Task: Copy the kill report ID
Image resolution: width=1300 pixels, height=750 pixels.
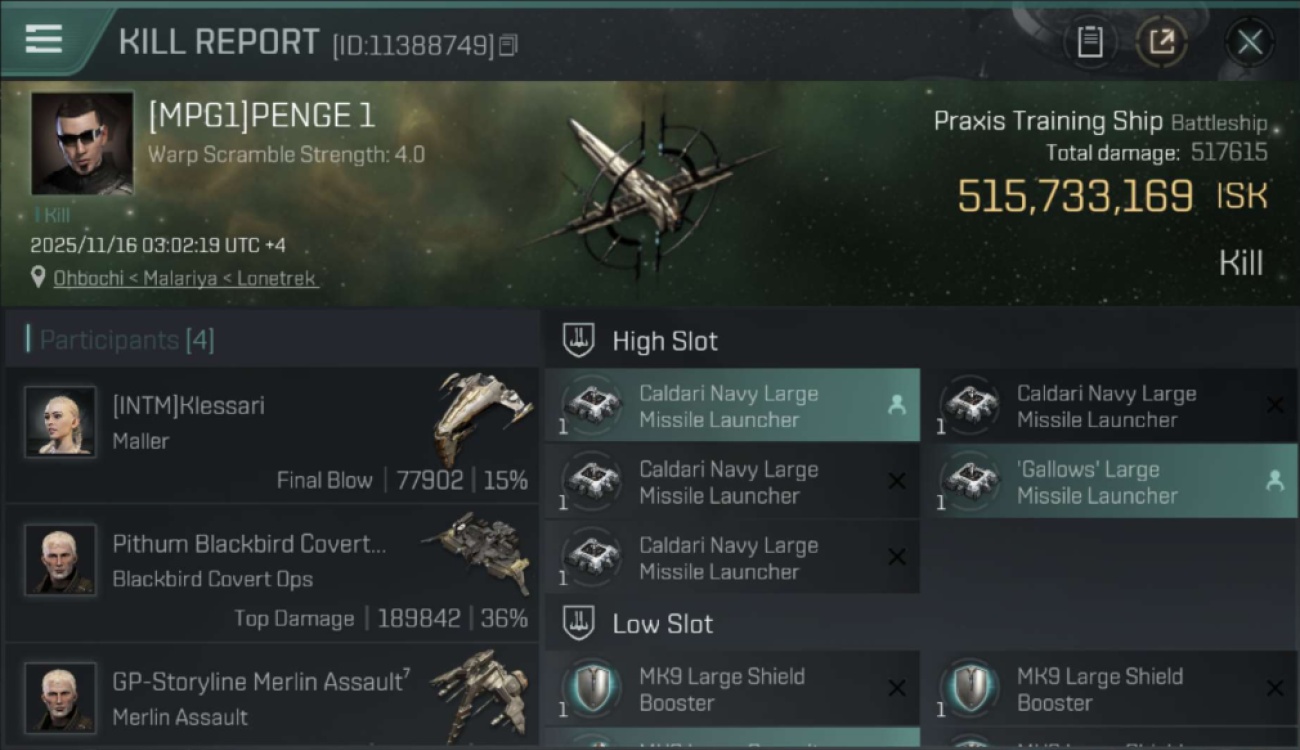Action: [x=508, y=45]
